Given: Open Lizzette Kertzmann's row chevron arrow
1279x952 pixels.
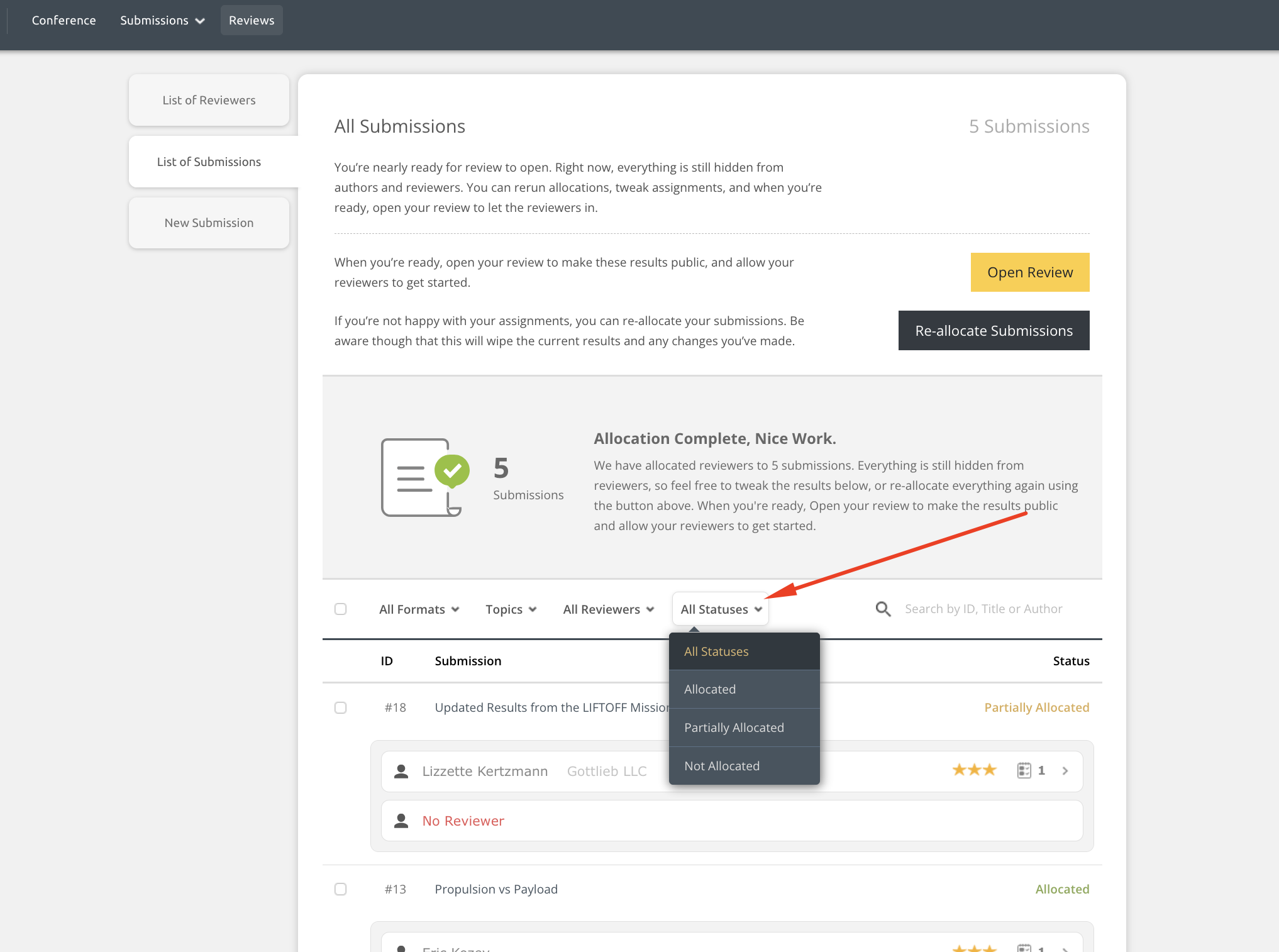Looking at the screenshot, I should click(x=1065, y=771).
